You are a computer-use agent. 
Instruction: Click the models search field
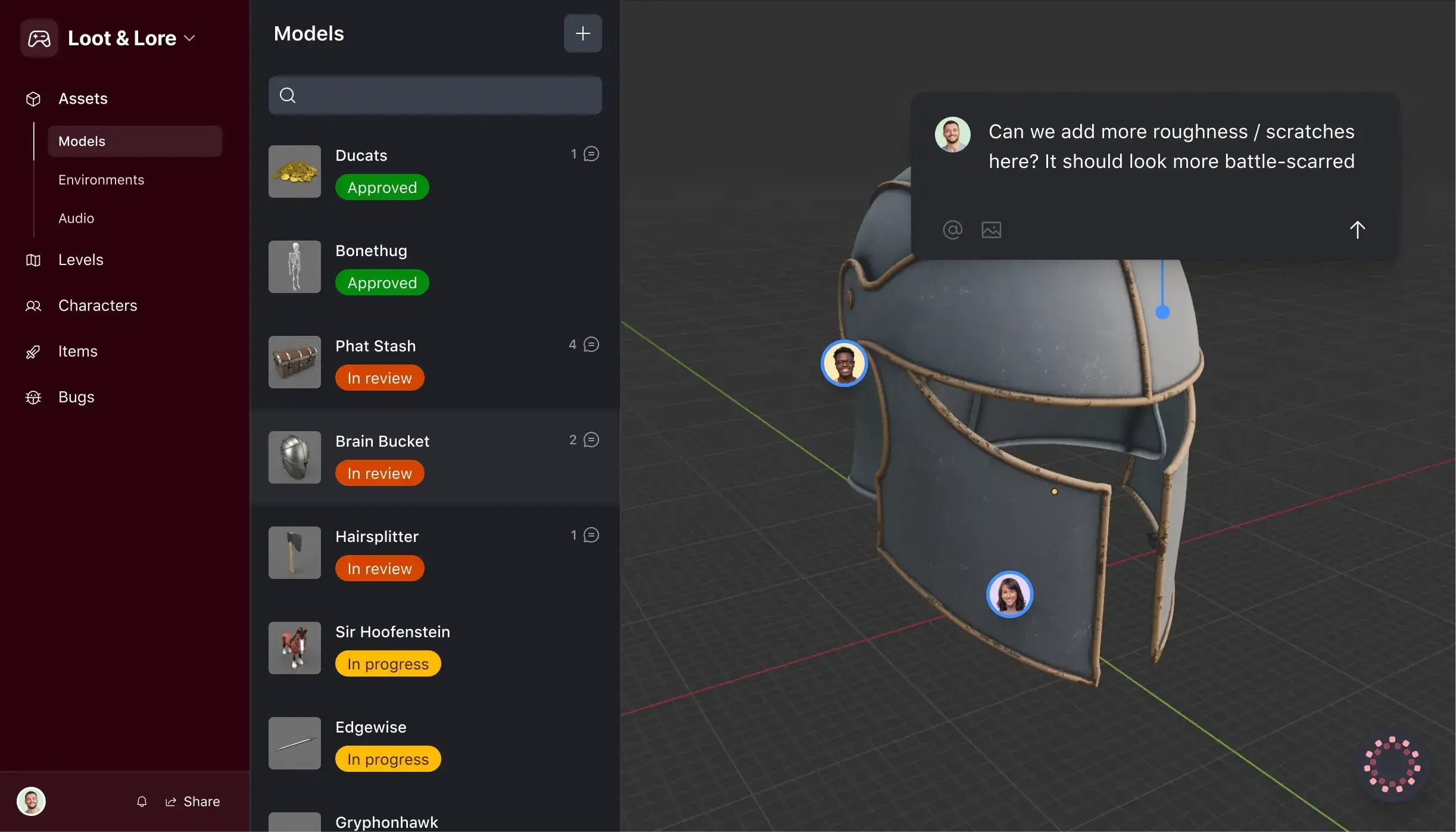pos(435,95)
